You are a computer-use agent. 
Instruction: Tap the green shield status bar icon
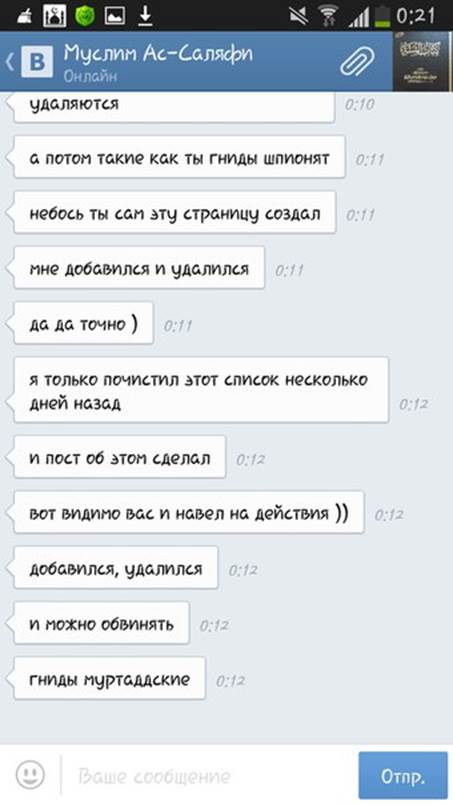(85, 15)
